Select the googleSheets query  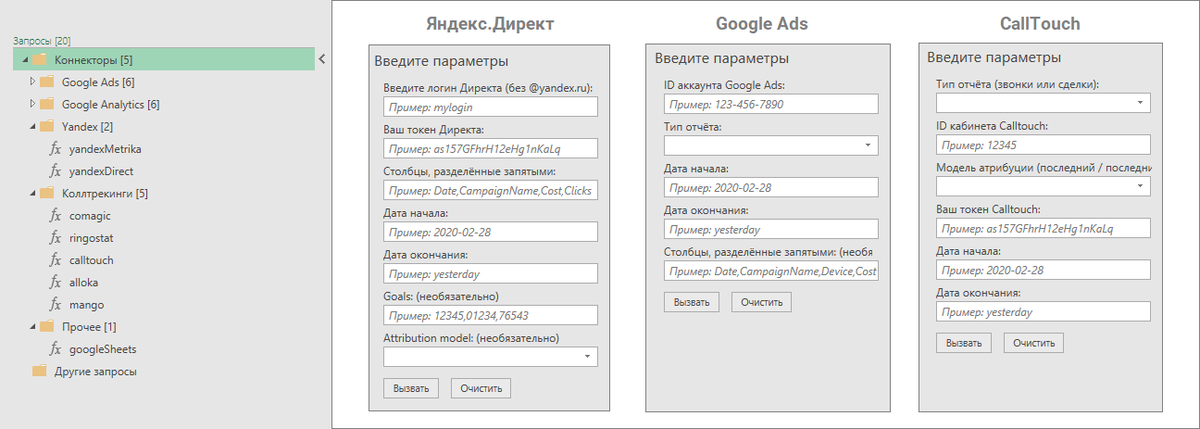103,349
